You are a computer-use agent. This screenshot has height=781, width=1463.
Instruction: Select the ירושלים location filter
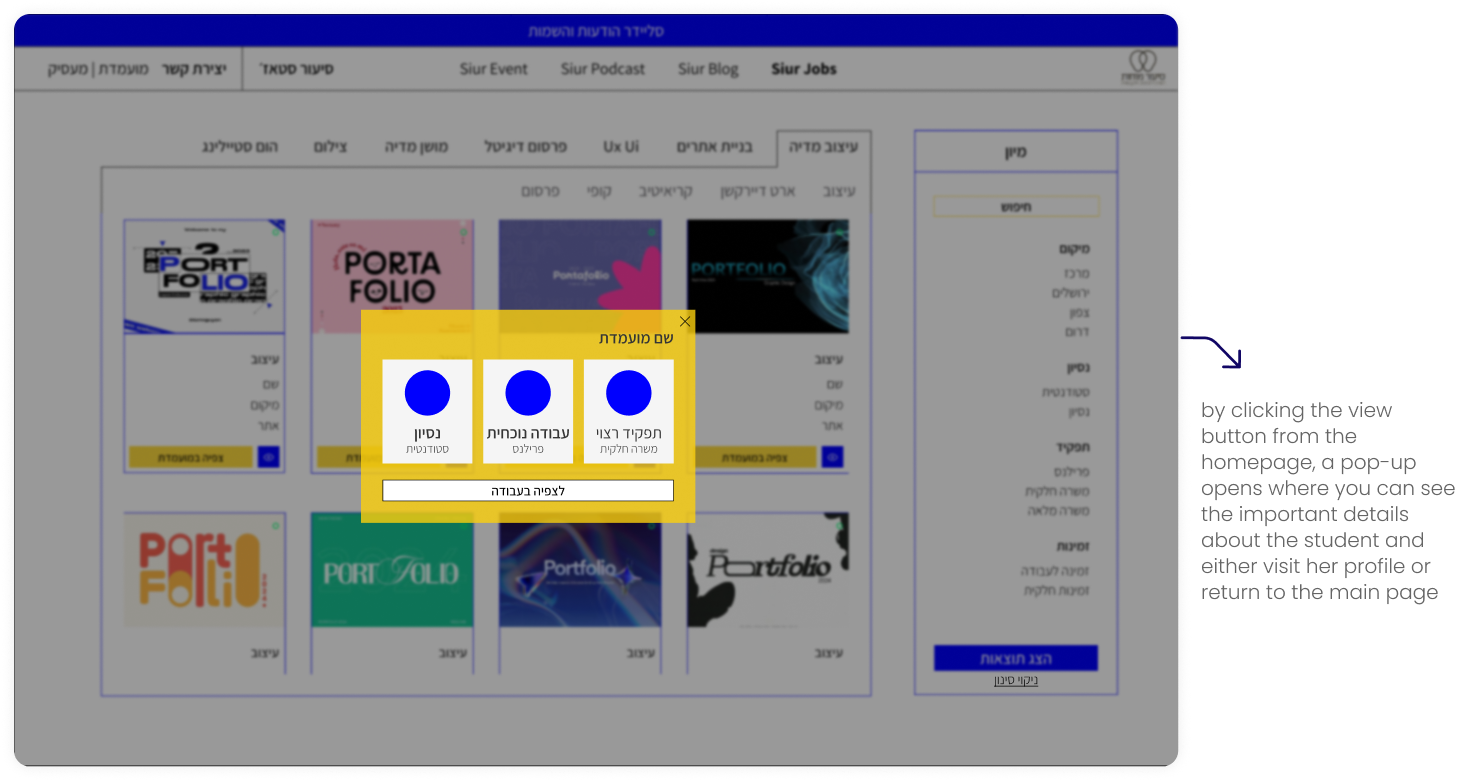1069,293
